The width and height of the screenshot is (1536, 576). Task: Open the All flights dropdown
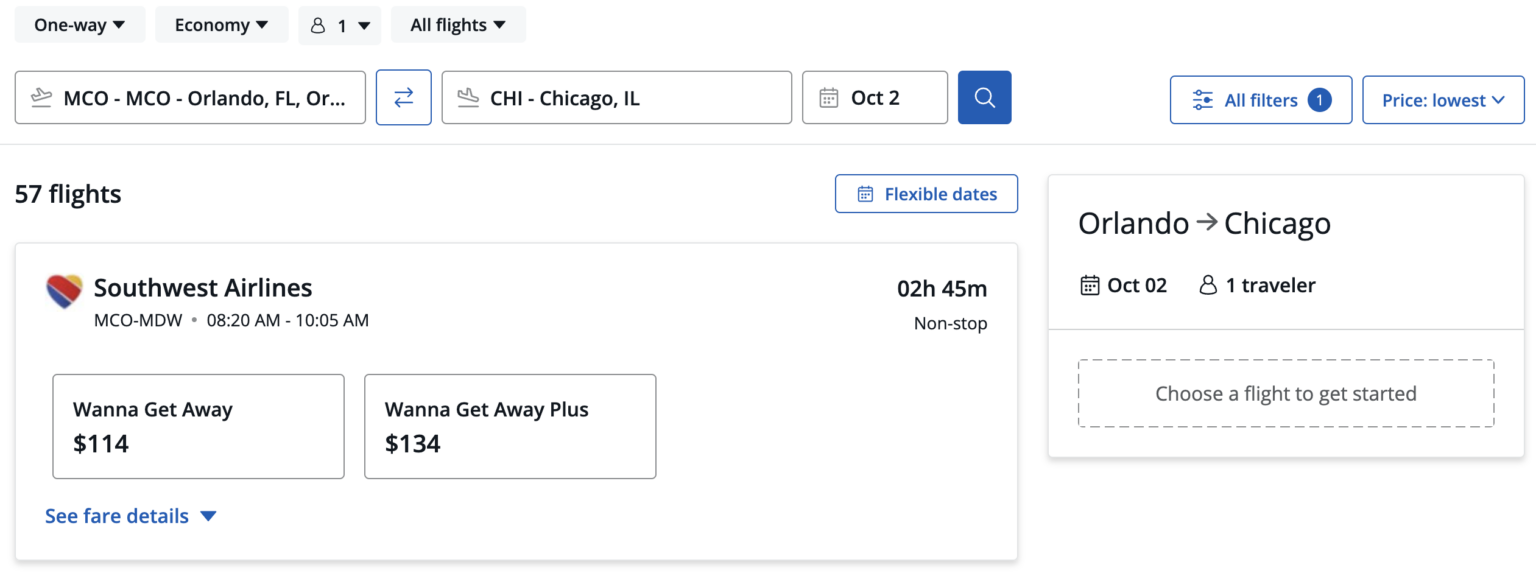[x=458, y=25]
